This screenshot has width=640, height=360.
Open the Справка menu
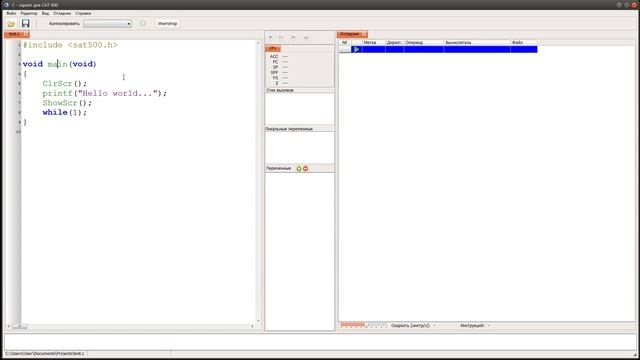point(83,13)
